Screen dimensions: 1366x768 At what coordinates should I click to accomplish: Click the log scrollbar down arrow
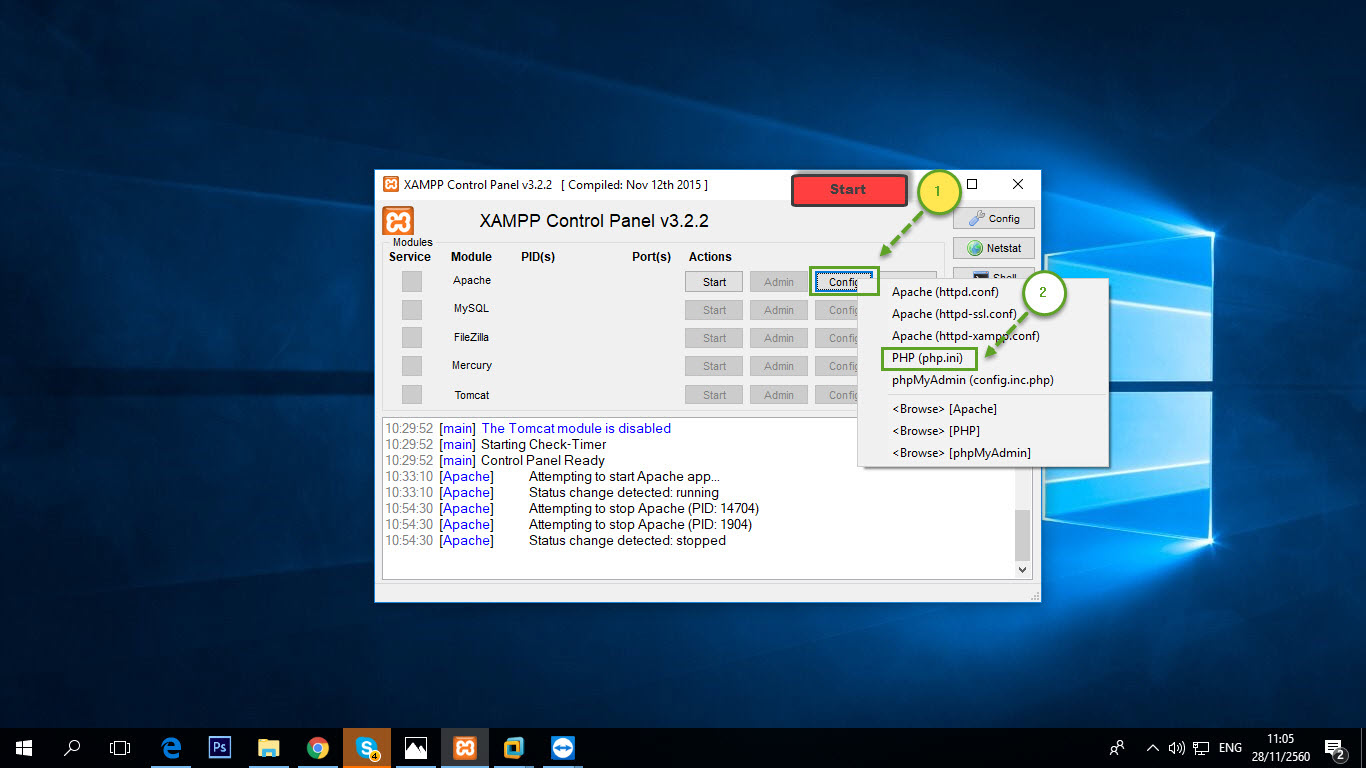[1022, 569]
